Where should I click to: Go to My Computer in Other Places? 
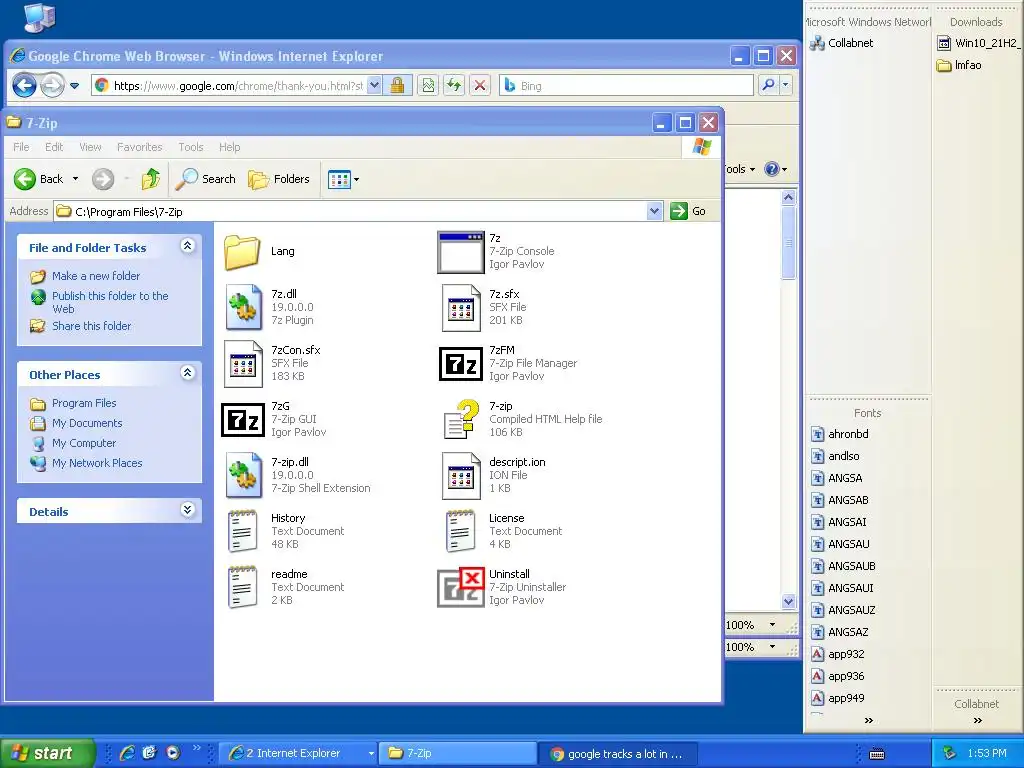pyautogui.click(x=84, y=443)
